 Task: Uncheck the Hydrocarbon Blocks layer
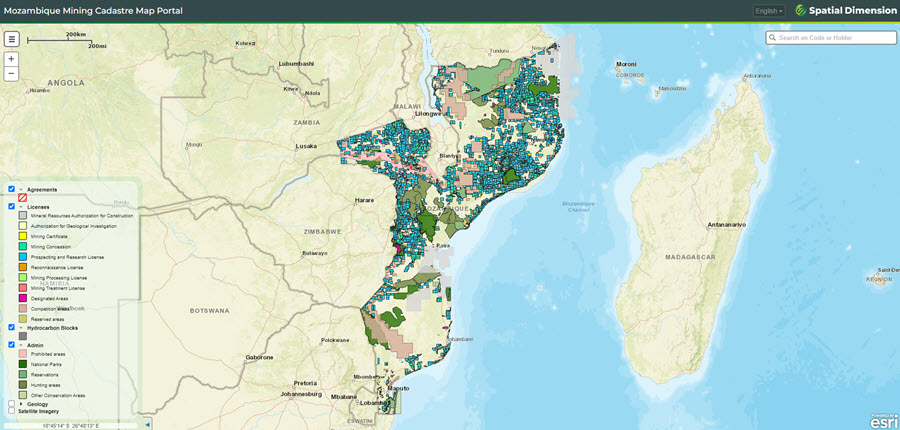[x=11, y=327]
